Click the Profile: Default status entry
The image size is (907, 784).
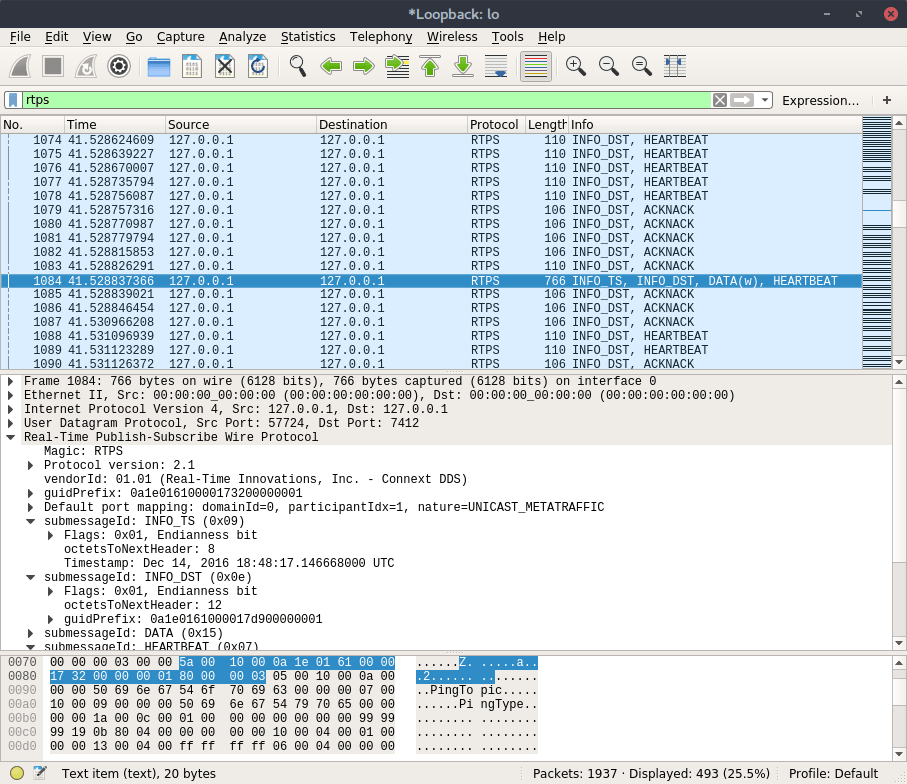coord(833,774)
